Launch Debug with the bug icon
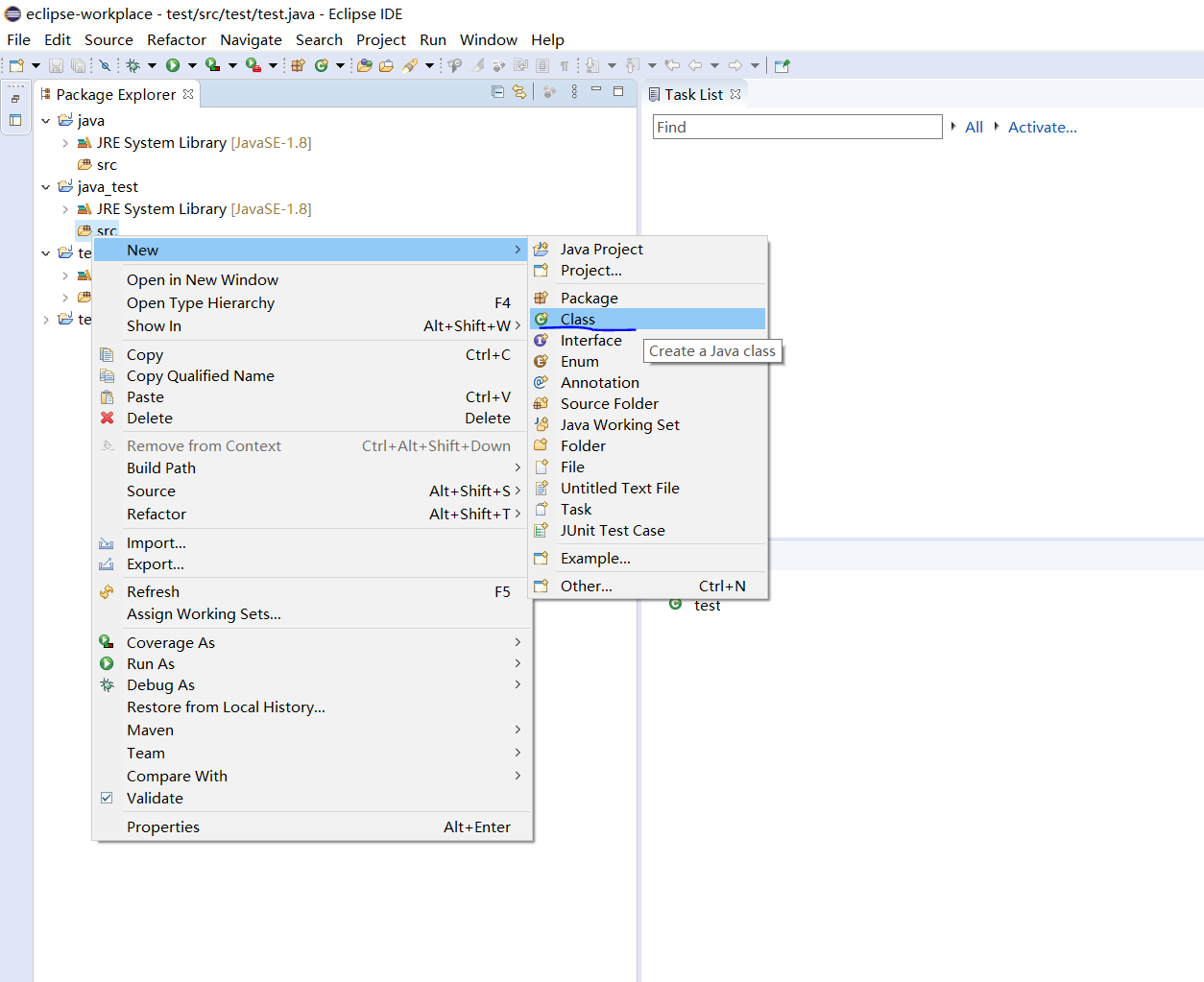The image size is (1204, 982). pos(133,65)
